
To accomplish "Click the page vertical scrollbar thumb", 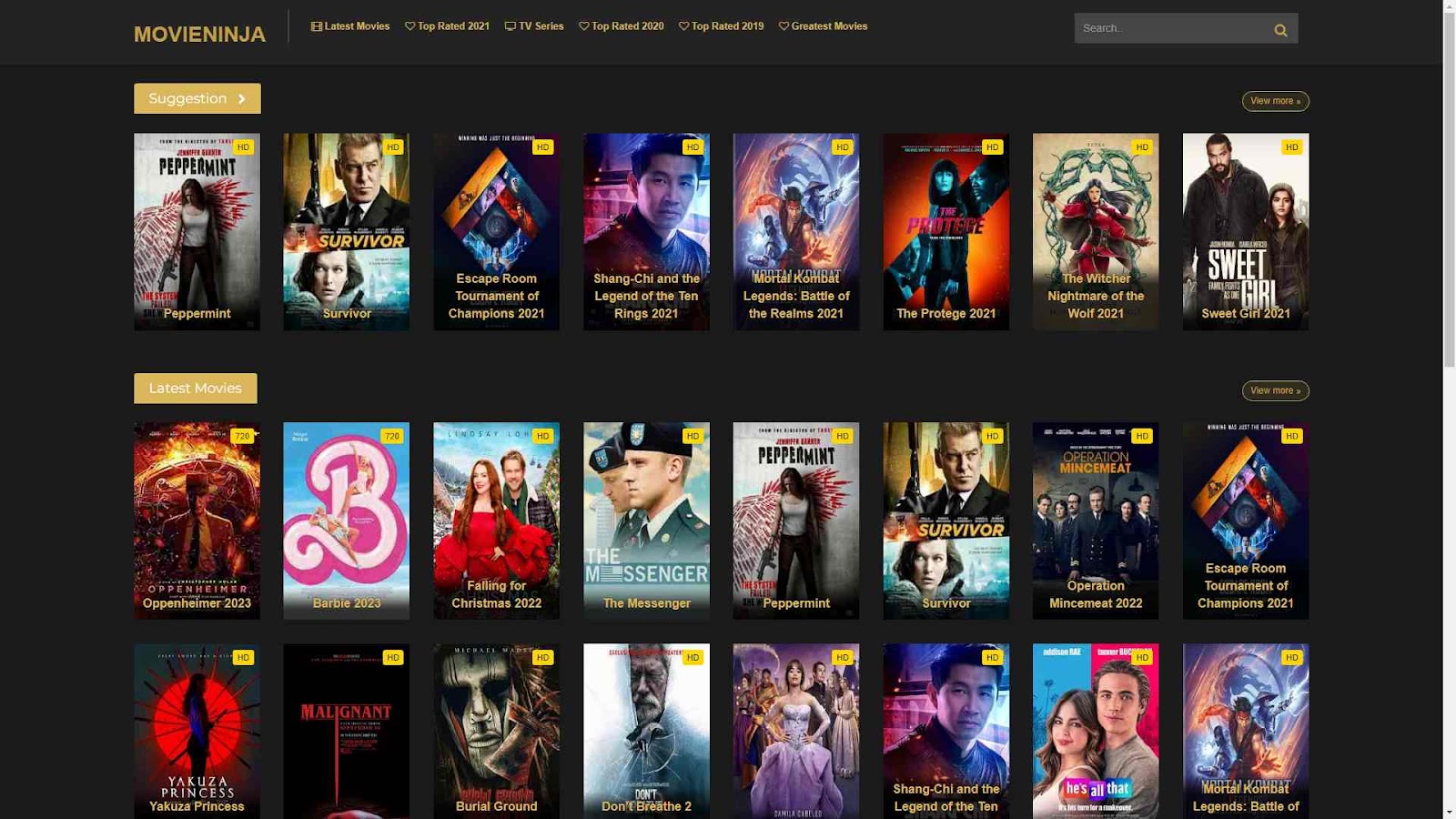I will [x=1449, y=191].
